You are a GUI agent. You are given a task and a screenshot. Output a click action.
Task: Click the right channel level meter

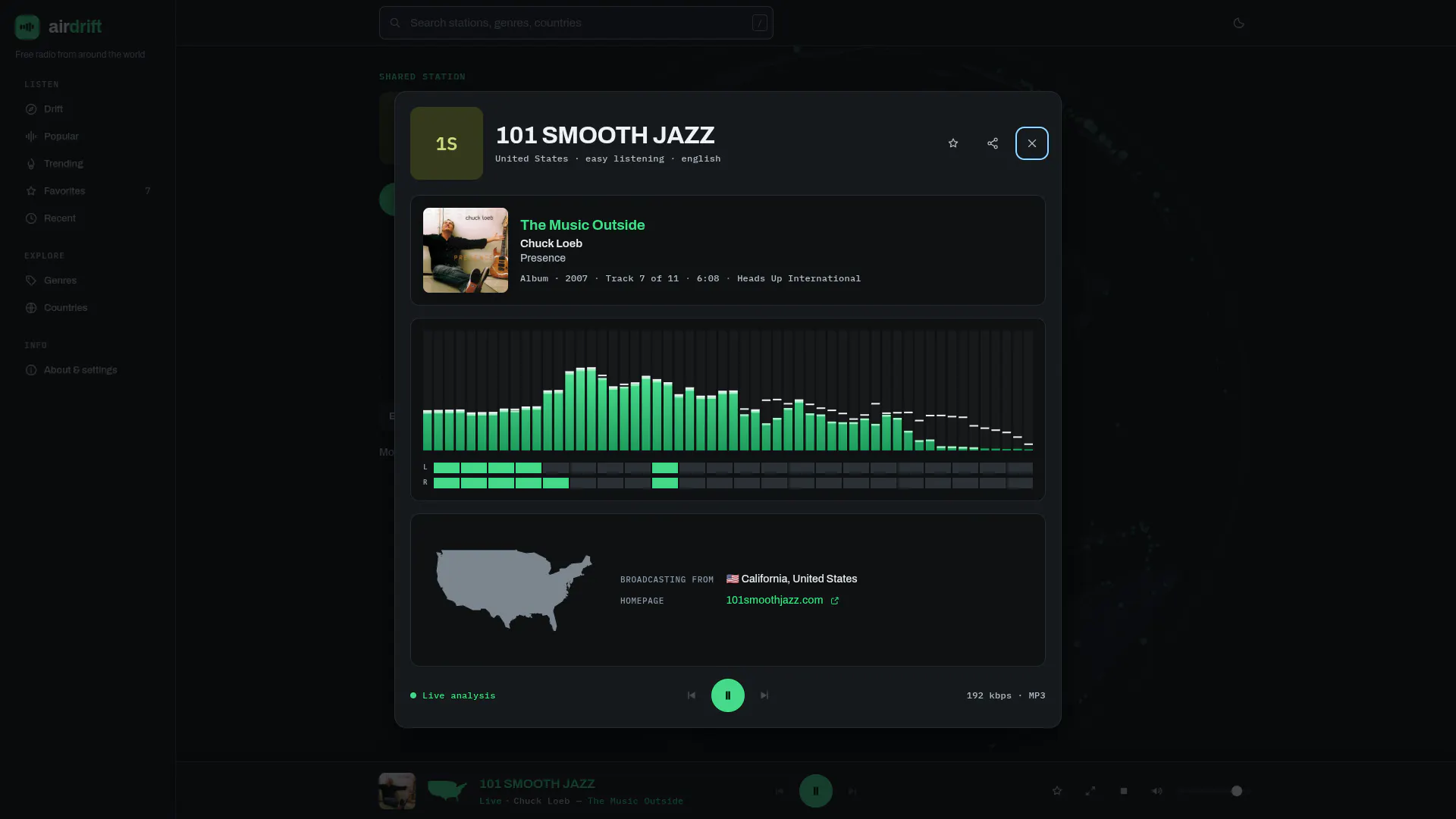733,483
